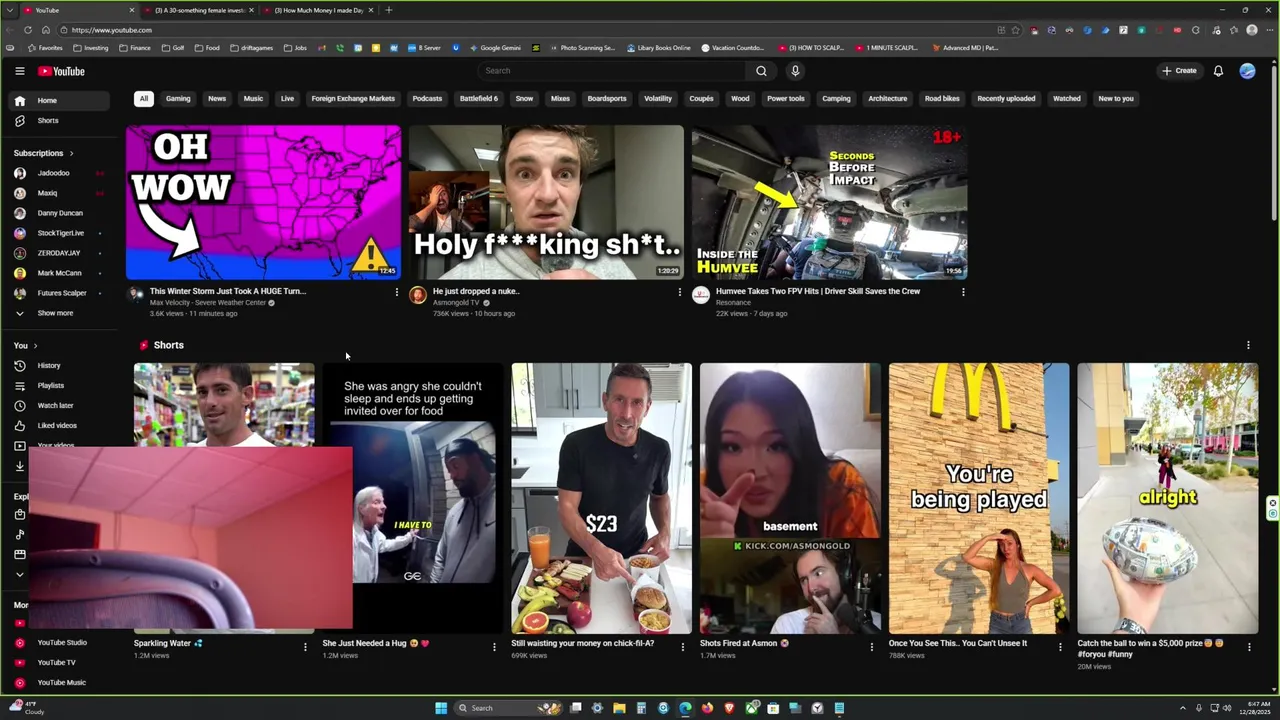Open a new browser tab
The width and height of the screenshot is (1280, 720).
tap(389, 10)
